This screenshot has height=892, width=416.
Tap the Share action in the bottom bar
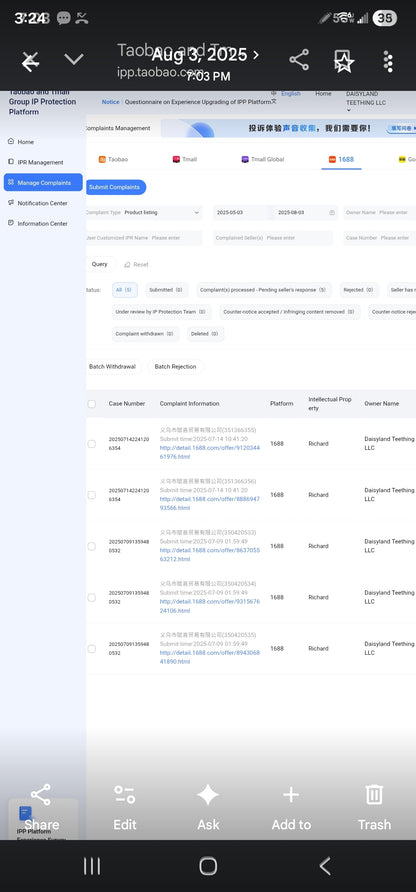click(x=41, y=807)
